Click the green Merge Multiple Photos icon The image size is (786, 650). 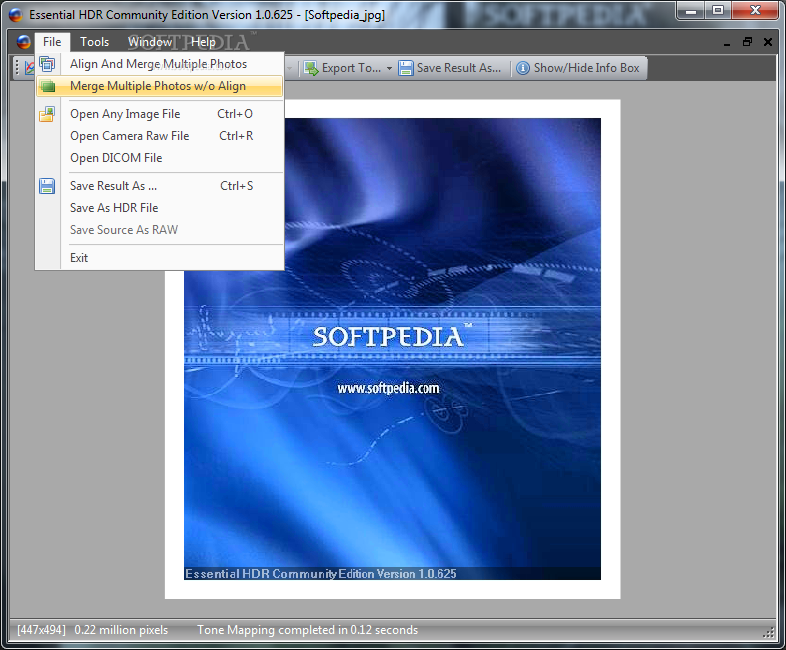tap(48, 86)
